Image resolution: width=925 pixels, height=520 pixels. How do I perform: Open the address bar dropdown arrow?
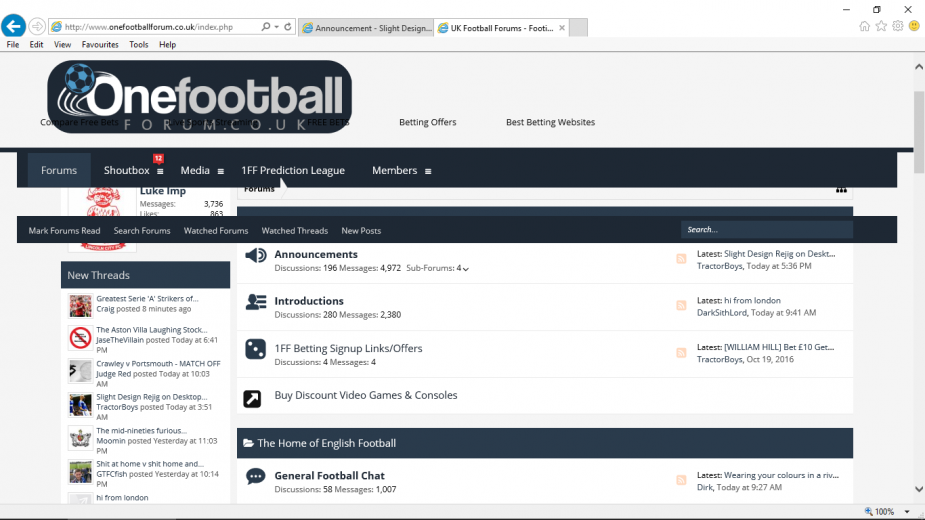point(276,27)
